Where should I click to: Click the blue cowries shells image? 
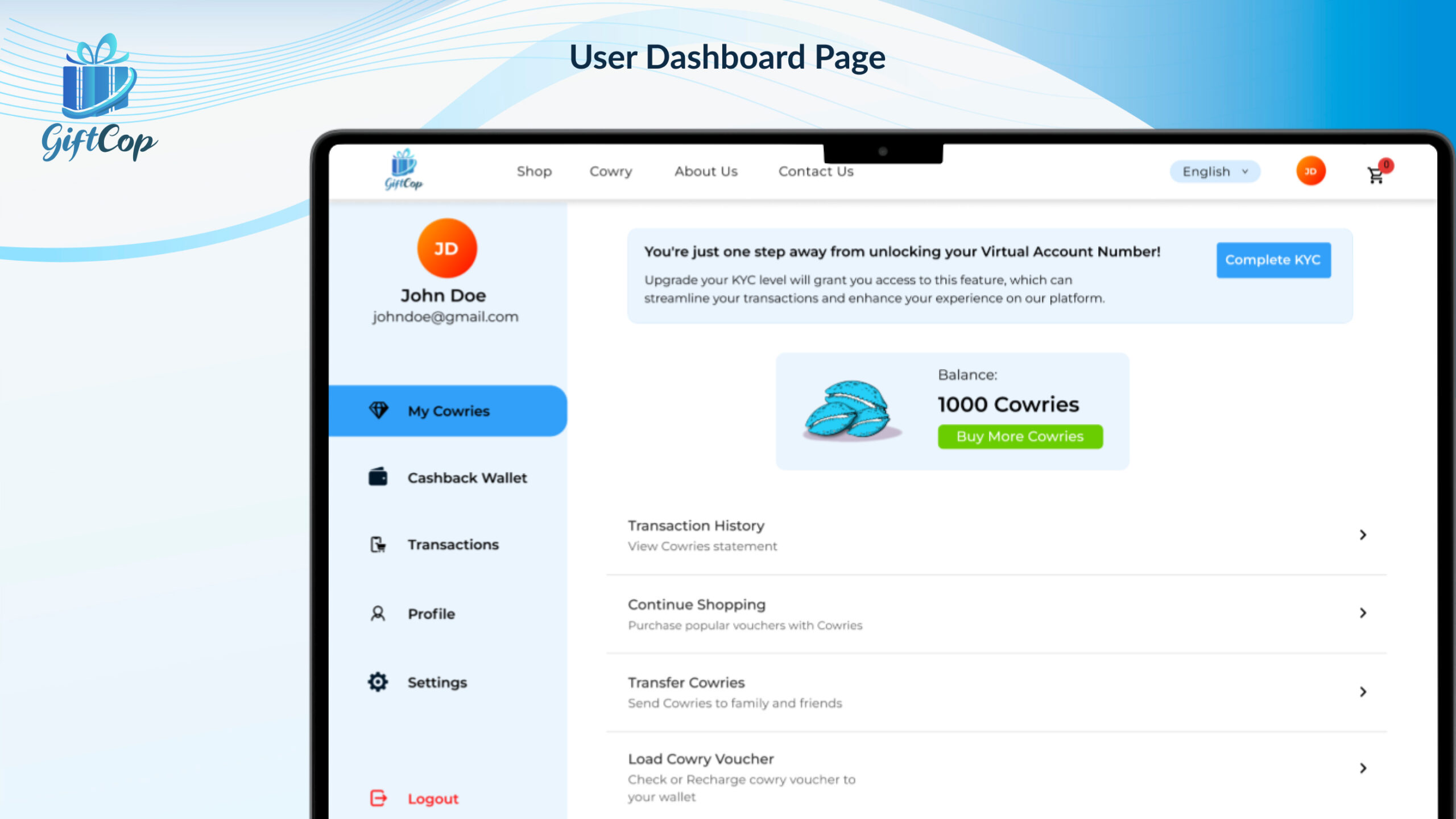pos(851,411)
